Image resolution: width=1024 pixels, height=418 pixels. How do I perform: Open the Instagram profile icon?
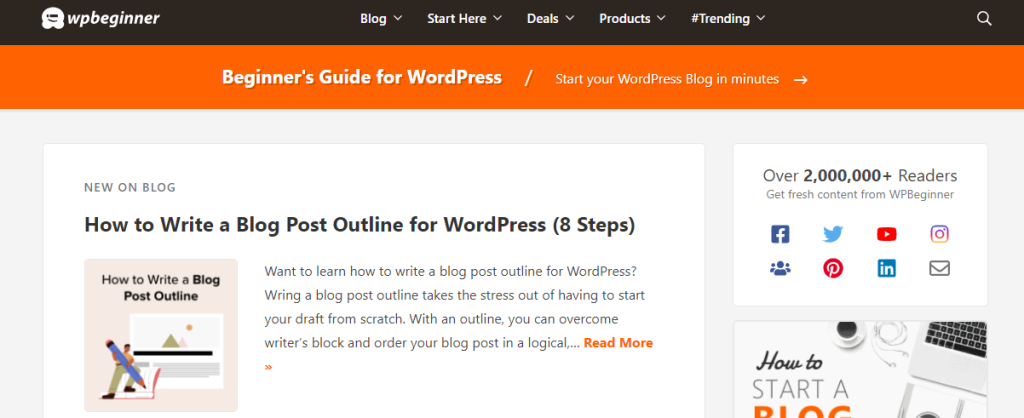point(939,234)
